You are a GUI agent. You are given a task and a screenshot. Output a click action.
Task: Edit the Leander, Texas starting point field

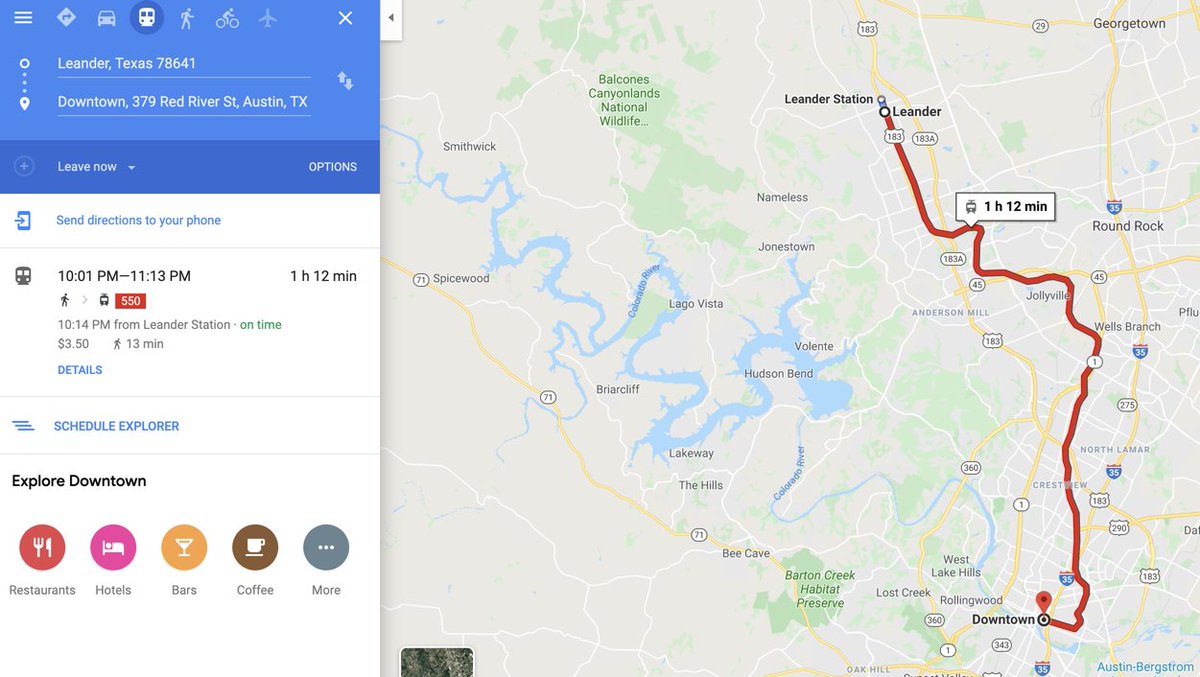(183, 63)
